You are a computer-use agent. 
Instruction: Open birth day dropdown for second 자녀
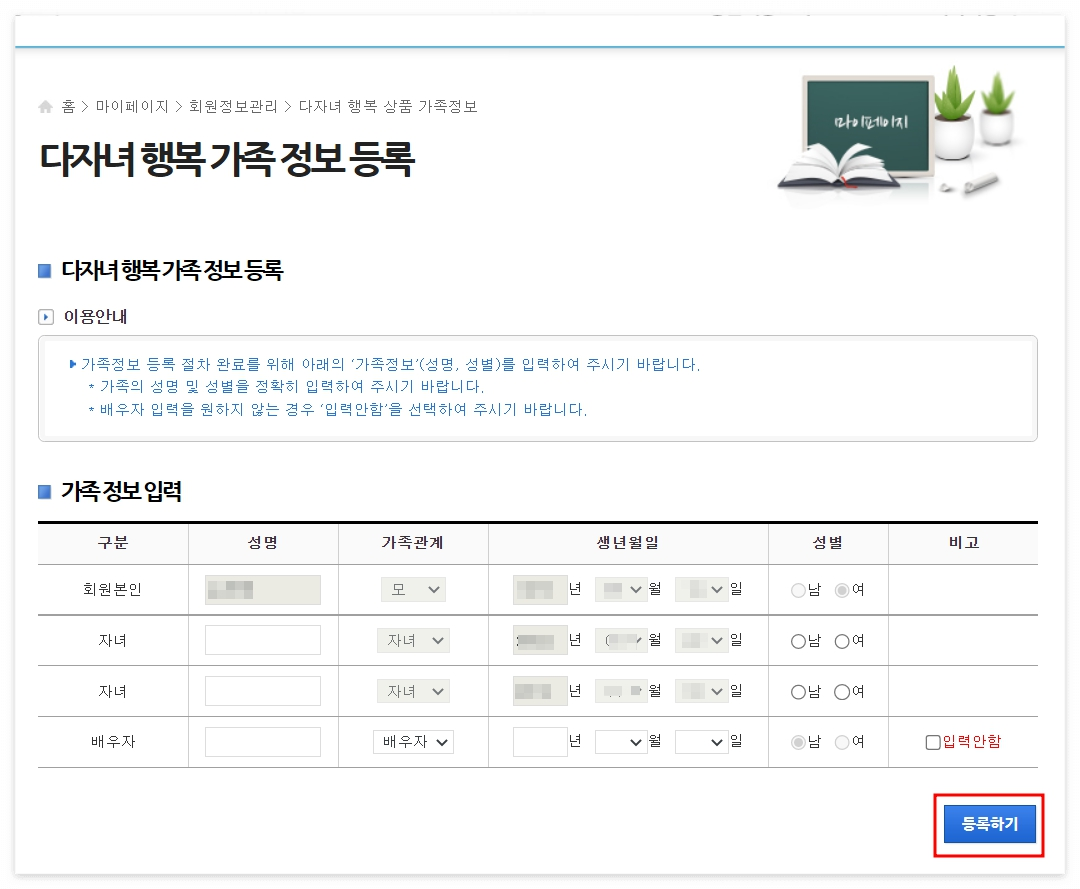[701, 691]
